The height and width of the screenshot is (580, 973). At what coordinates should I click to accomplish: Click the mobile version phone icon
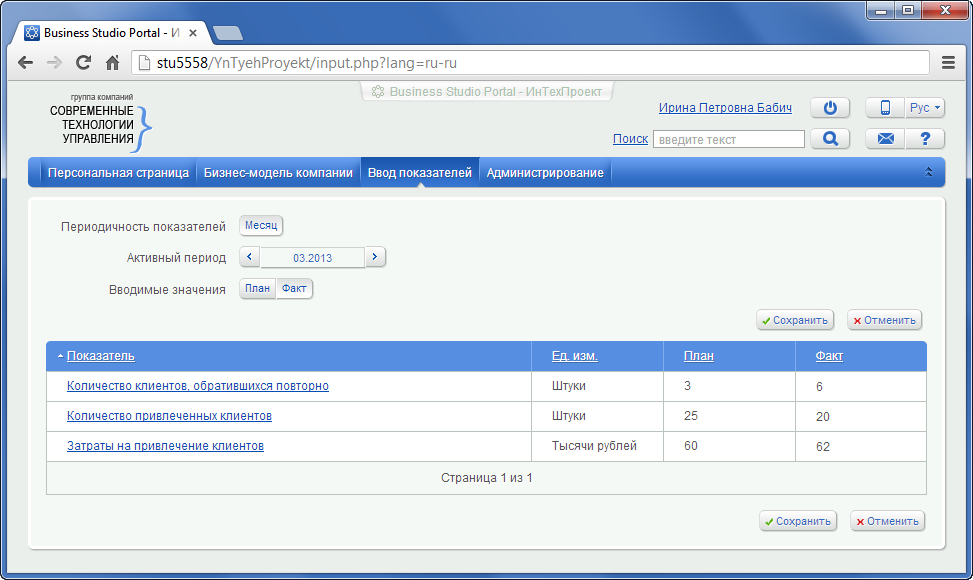(885, 108)
